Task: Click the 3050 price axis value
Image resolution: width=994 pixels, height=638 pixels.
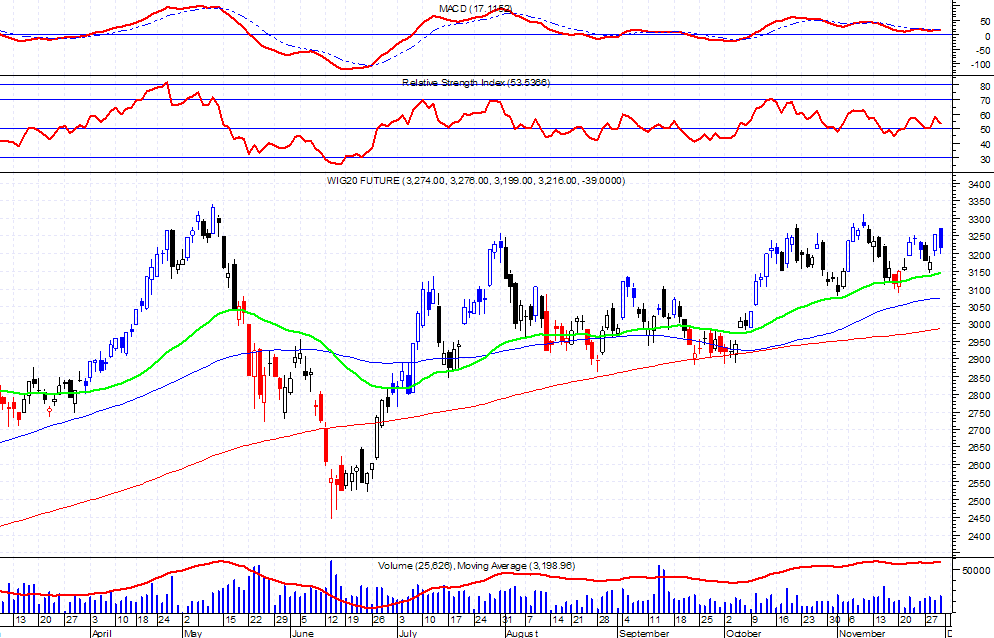Action: [979, 308]
